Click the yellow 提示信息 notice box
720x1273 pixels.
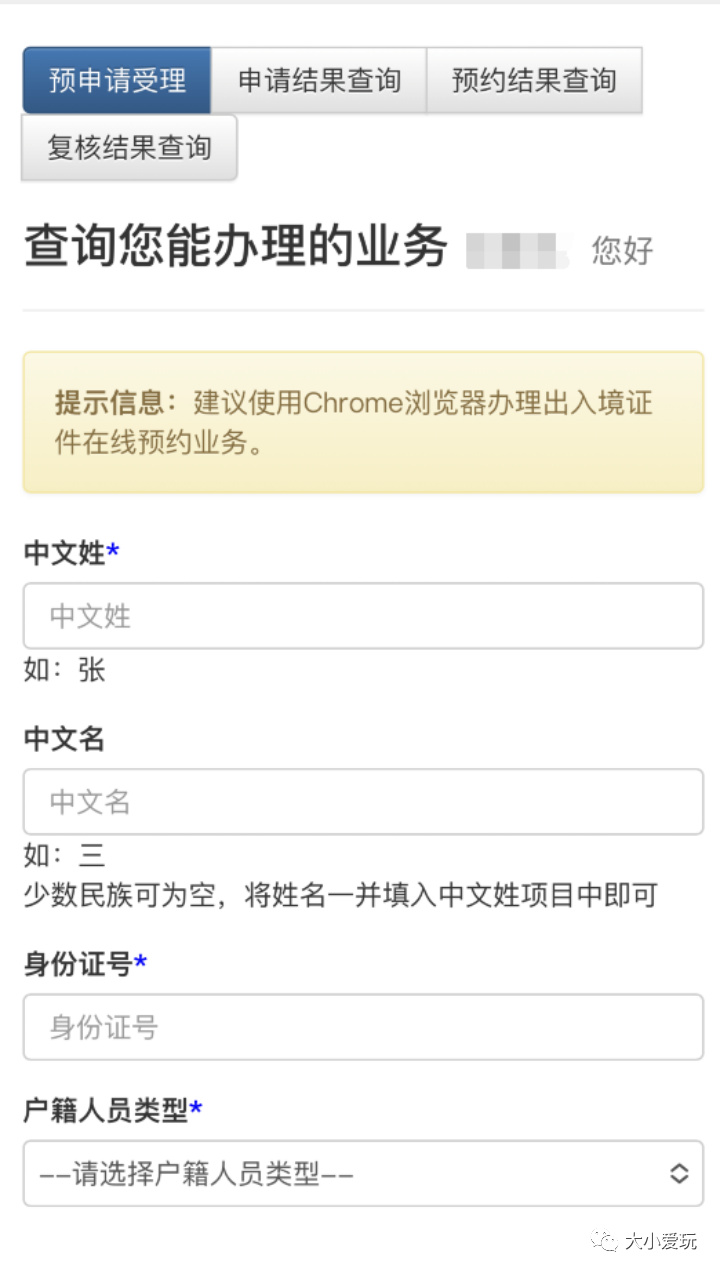coord(360,421)
